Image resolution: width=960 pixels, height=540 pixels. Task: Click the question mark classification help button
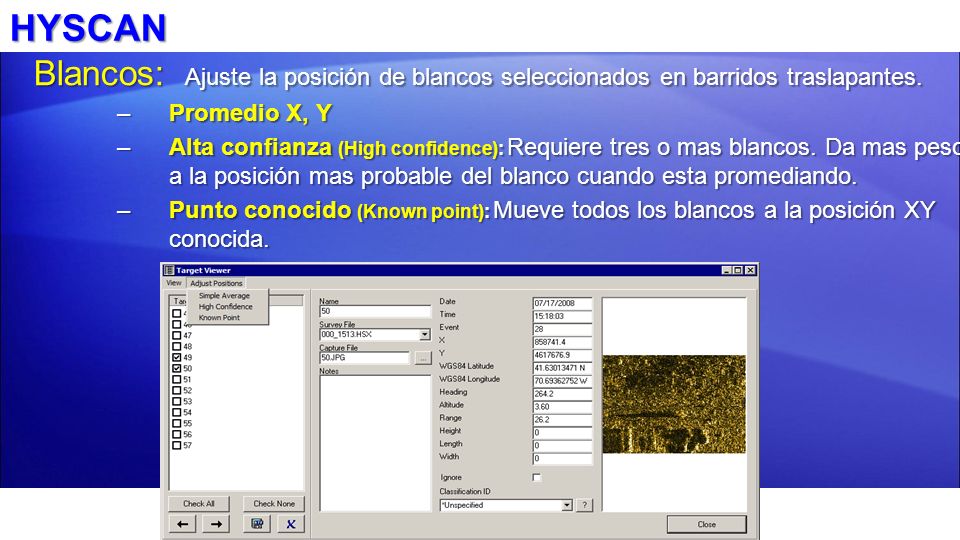pyautogui.click(x=584, y=505)
